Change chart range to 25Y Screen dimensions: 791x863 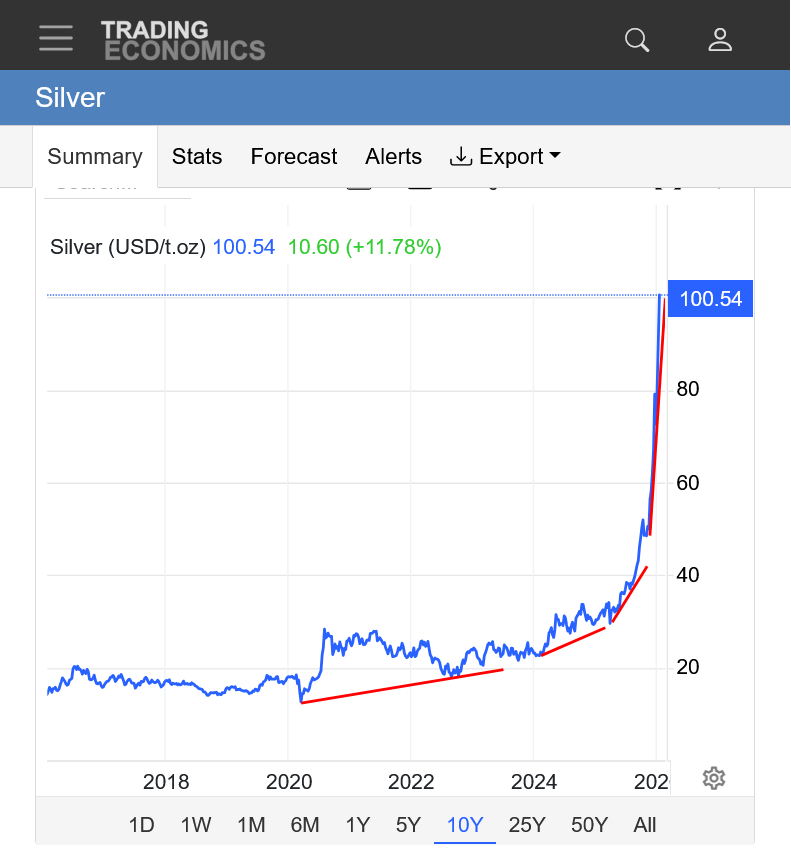pyautogui.click(x=526, y=825)
